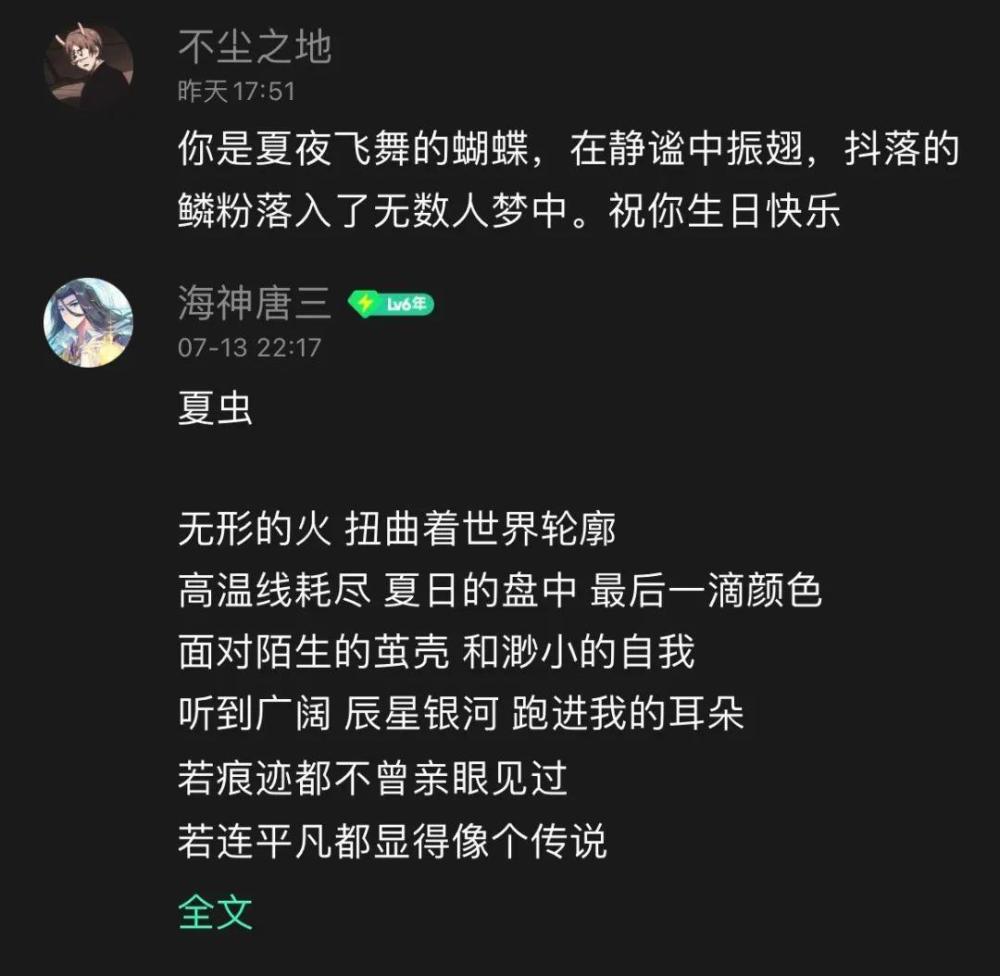The image size is (1000, 976).
Task: Tap the comment line starting 鳞粉落入了无数人梦中
Action: [x=509, y=211]
